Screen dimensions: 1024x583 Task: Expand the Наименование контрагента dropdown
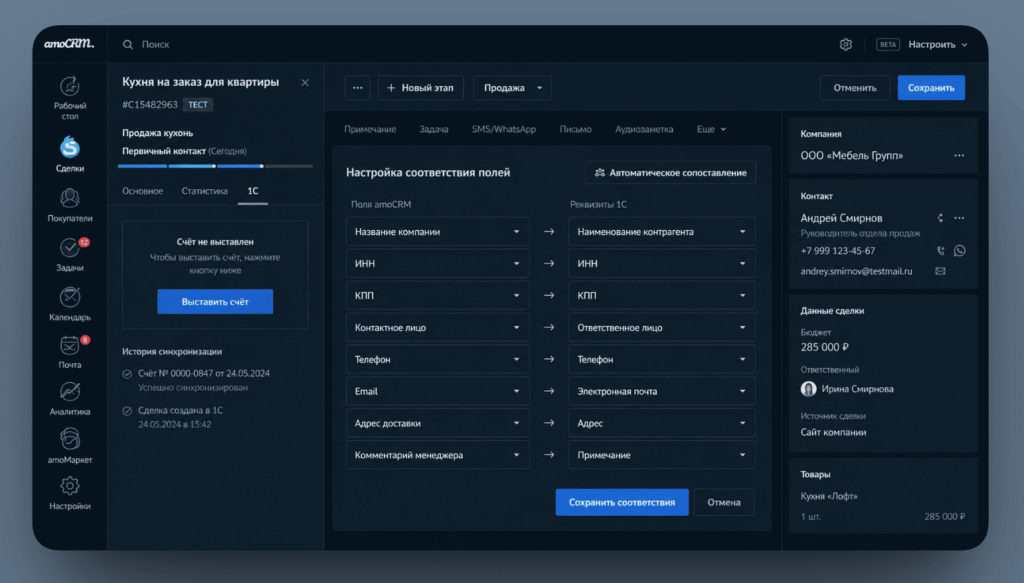click(662, 232)
